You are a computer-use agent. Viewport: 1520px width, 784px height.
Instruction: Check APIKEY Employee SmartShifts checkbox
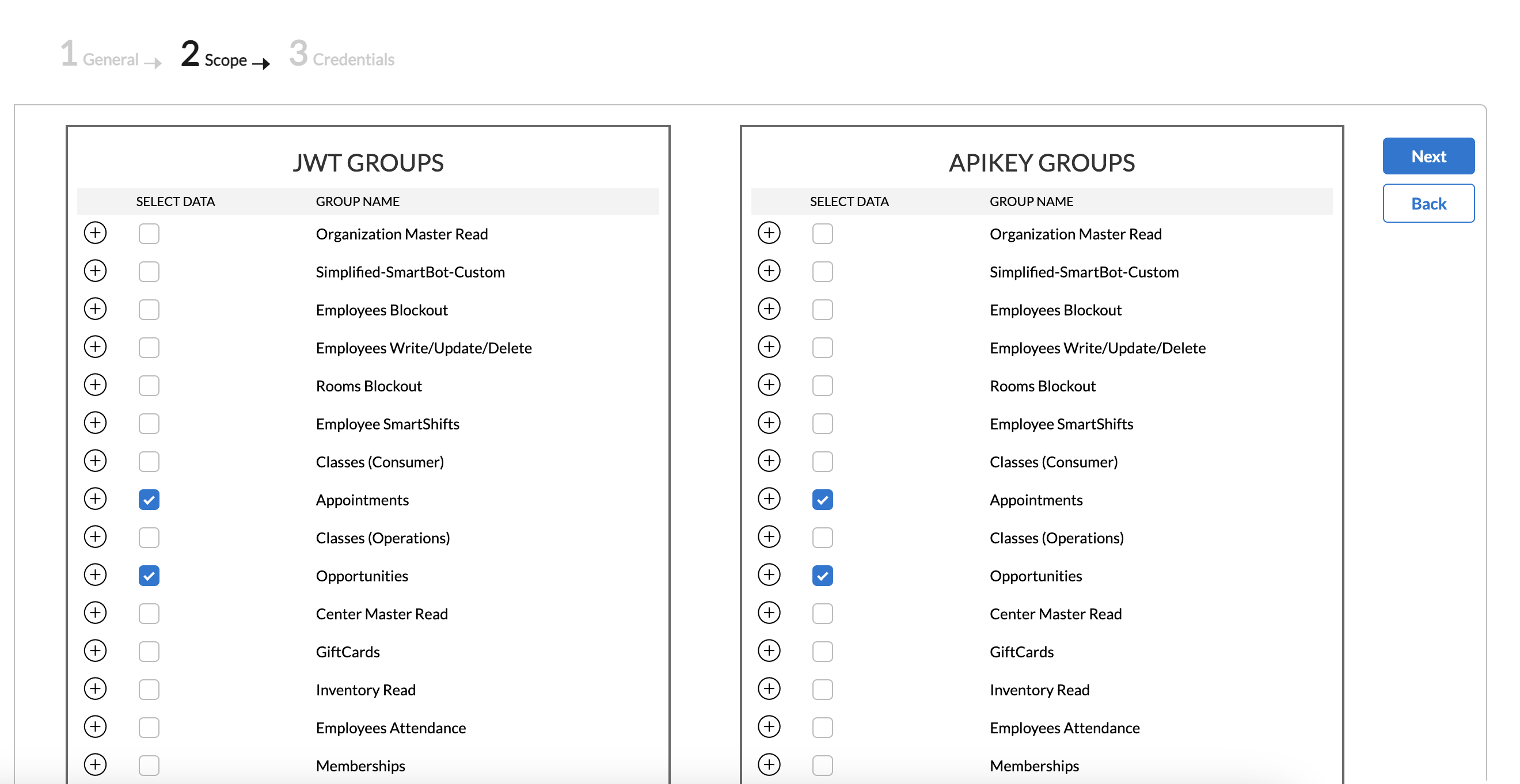(x=823, y=424)
